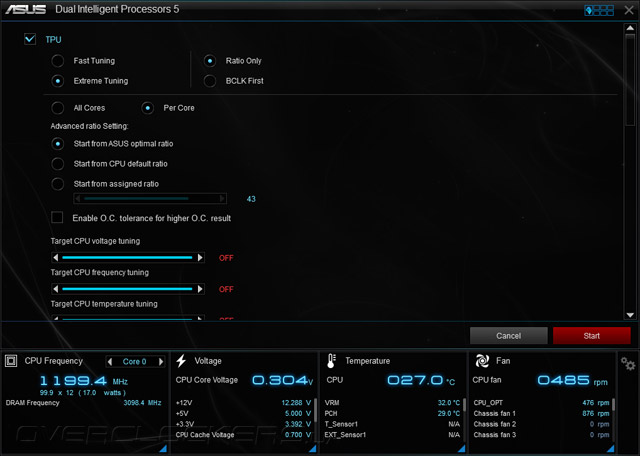Image resolution: width=640 pixels, height=456 pixels.
Task: Increase Target CPU frequency tuning arrow
Action: pos(200,289)
